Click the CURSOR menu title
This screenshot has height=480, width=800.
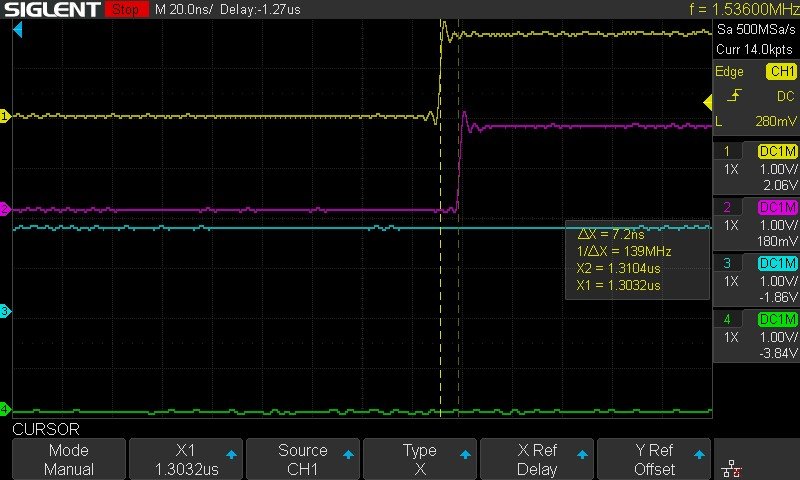coord(46,429)
